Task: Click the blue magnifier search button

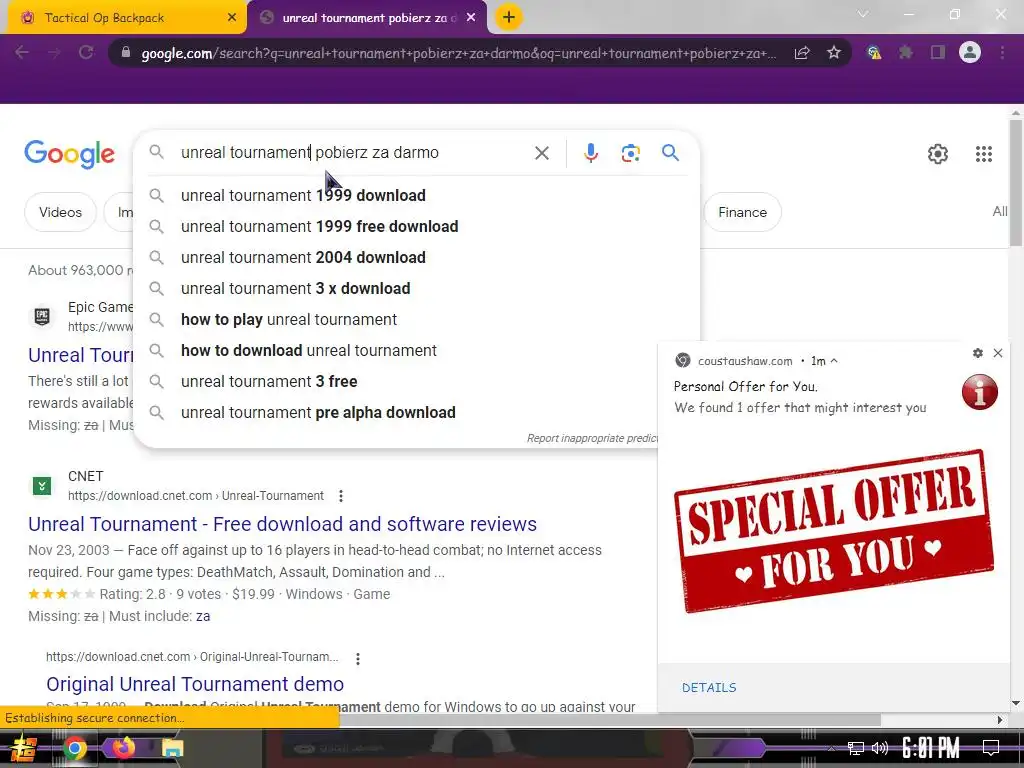Action: pos(670,153)
